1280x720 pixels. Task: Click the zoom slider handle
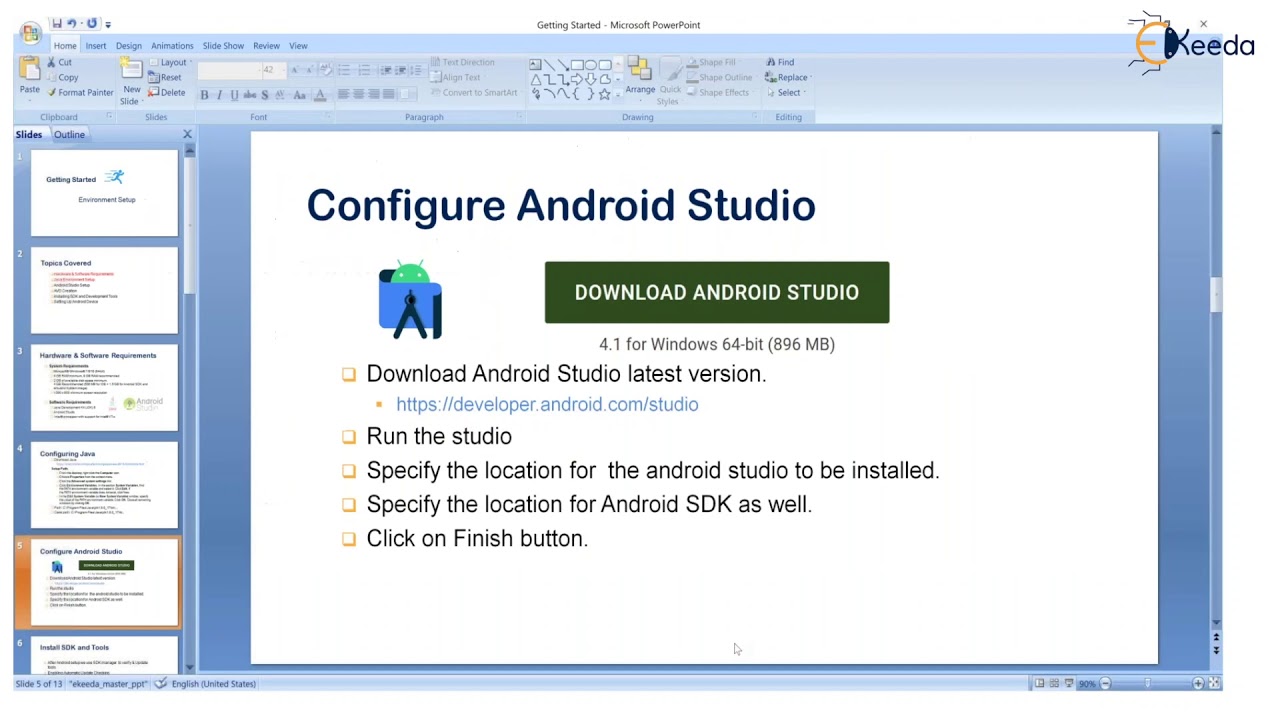tap(1148, 684)
